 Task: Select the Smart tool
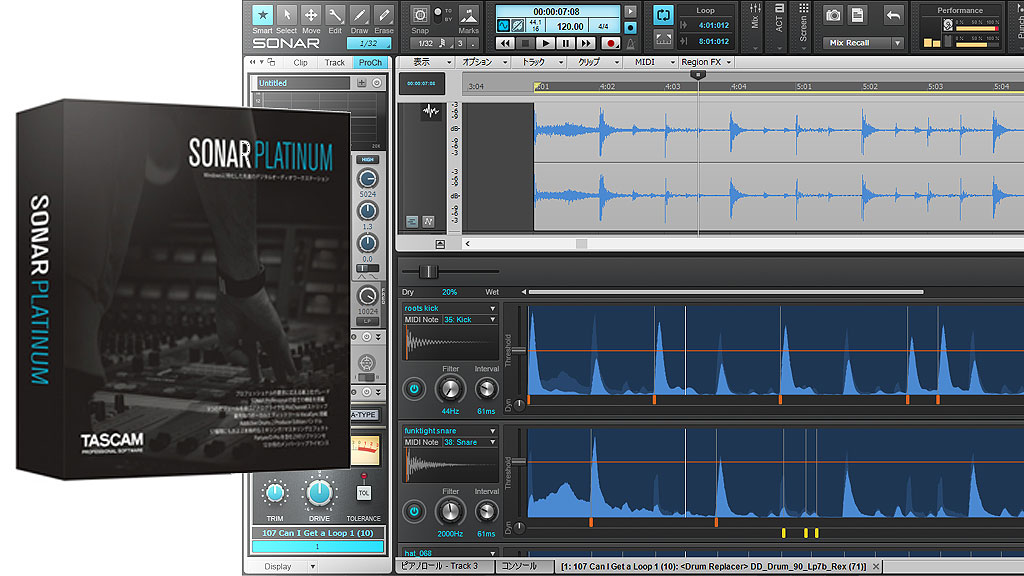(263, 15)
